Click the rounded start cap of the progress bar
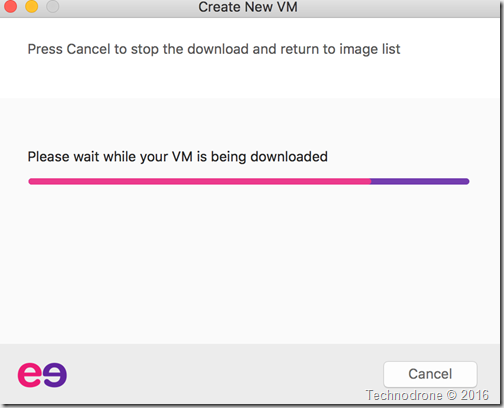Image resolution: width=504 pixels, height=408 pixels. point(31,181)
